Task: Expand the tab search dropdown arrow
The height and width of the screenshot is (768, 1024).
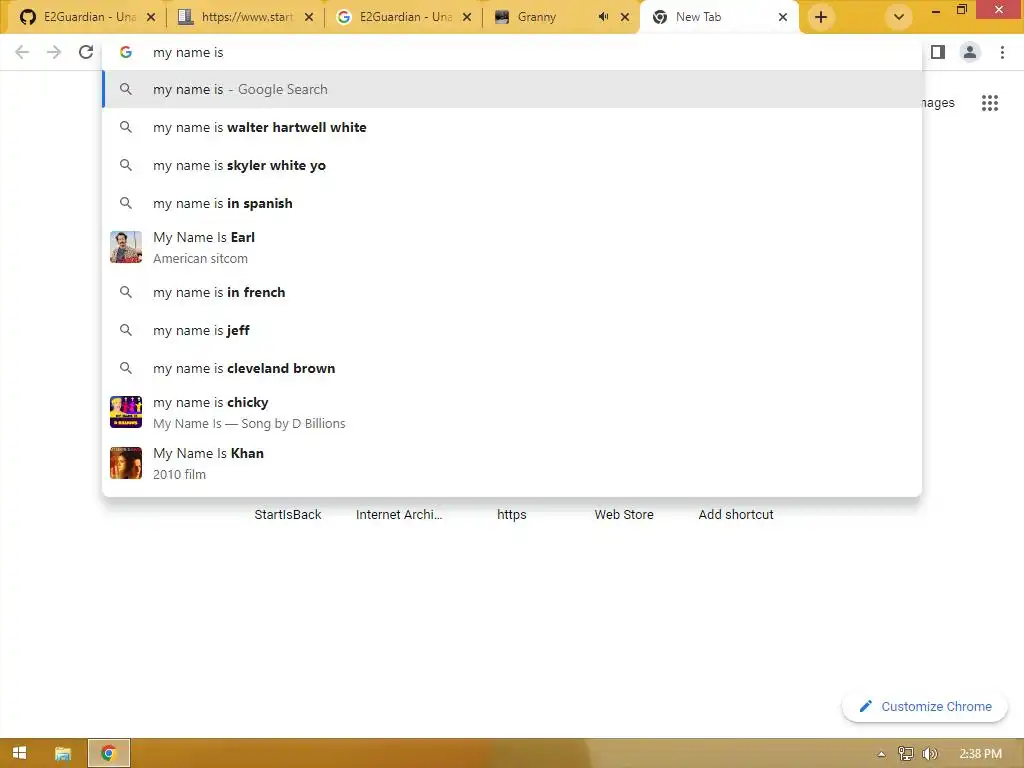Action: [899, 17]
